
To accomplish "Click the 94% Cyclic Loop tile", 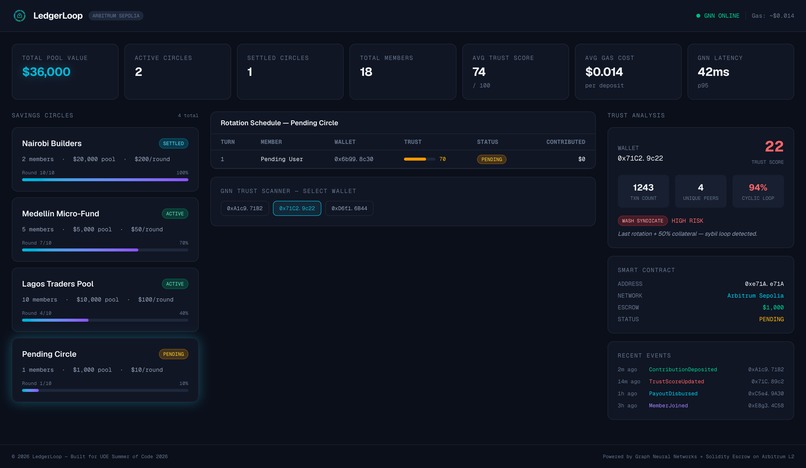I will tap(758, 191).
